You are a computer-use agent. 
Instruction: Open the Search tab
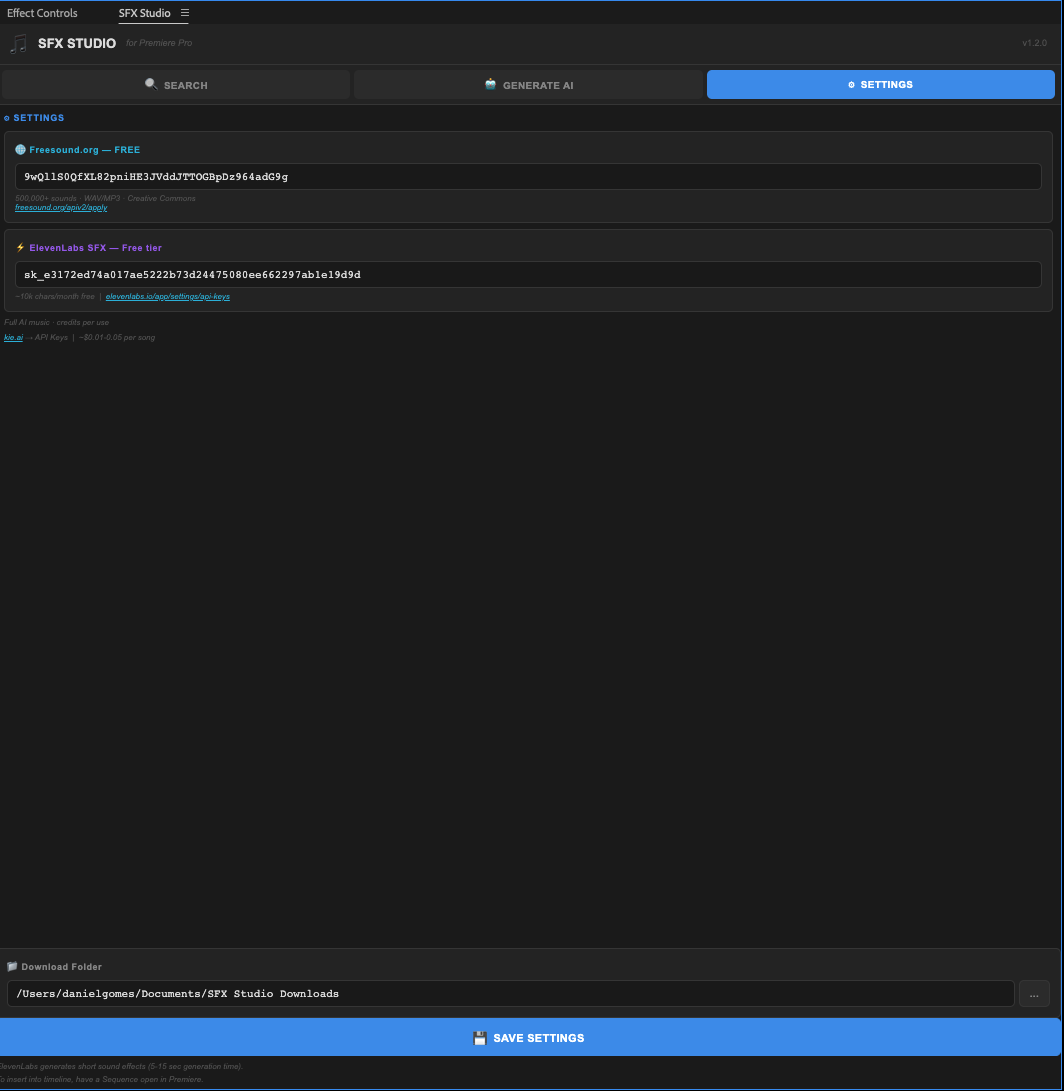click(x=176, y=85)
